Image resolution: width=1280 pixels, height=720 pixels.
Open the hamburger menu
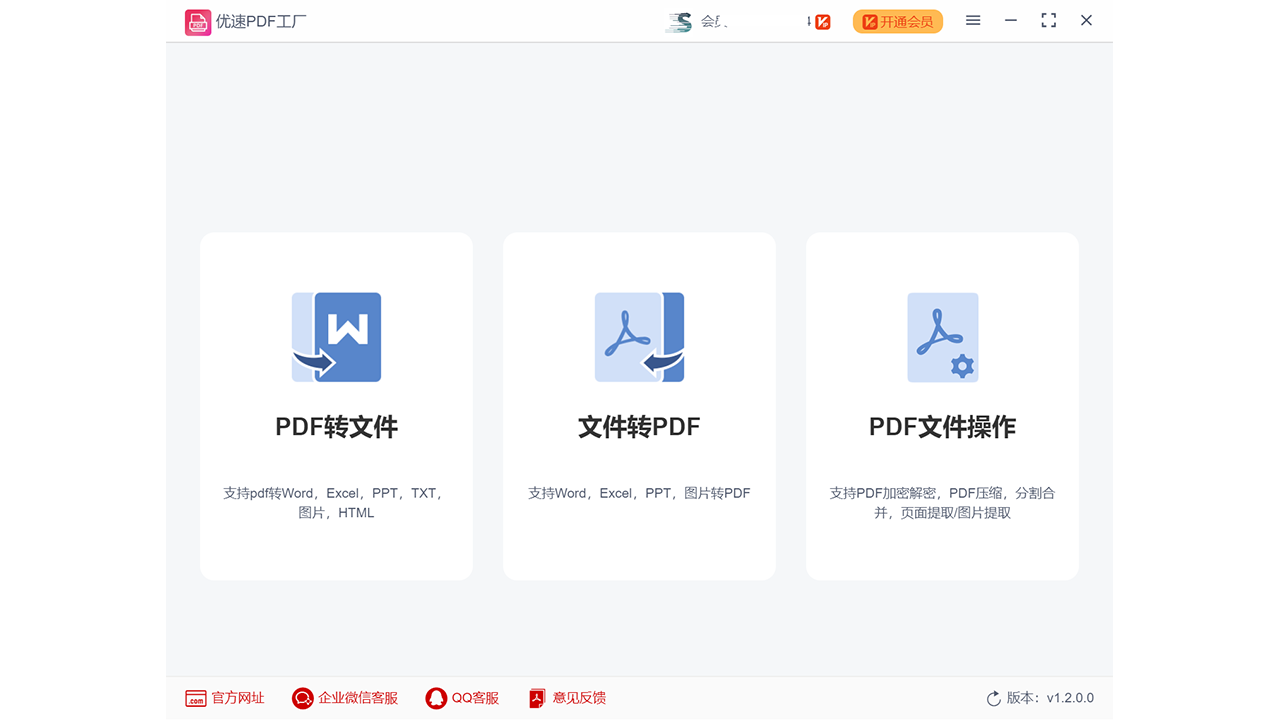[x=972, y=20]
